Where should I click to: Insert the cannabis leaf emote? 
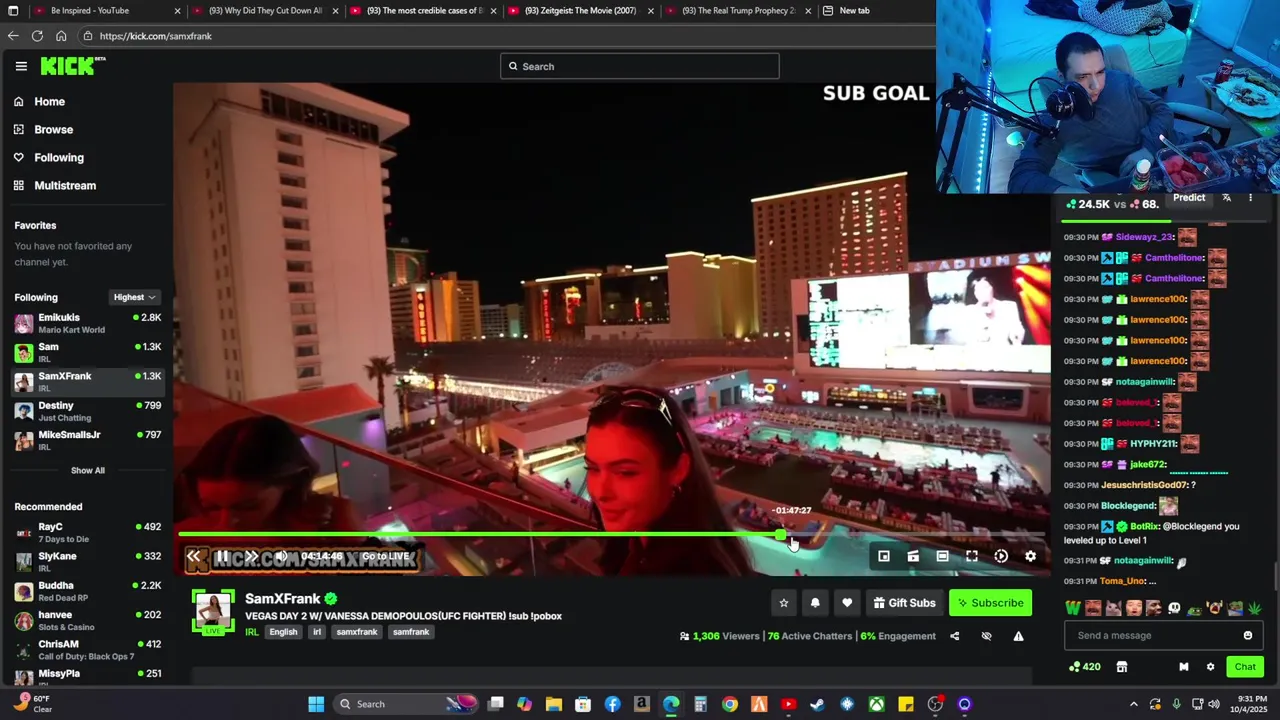point(1254,608)
